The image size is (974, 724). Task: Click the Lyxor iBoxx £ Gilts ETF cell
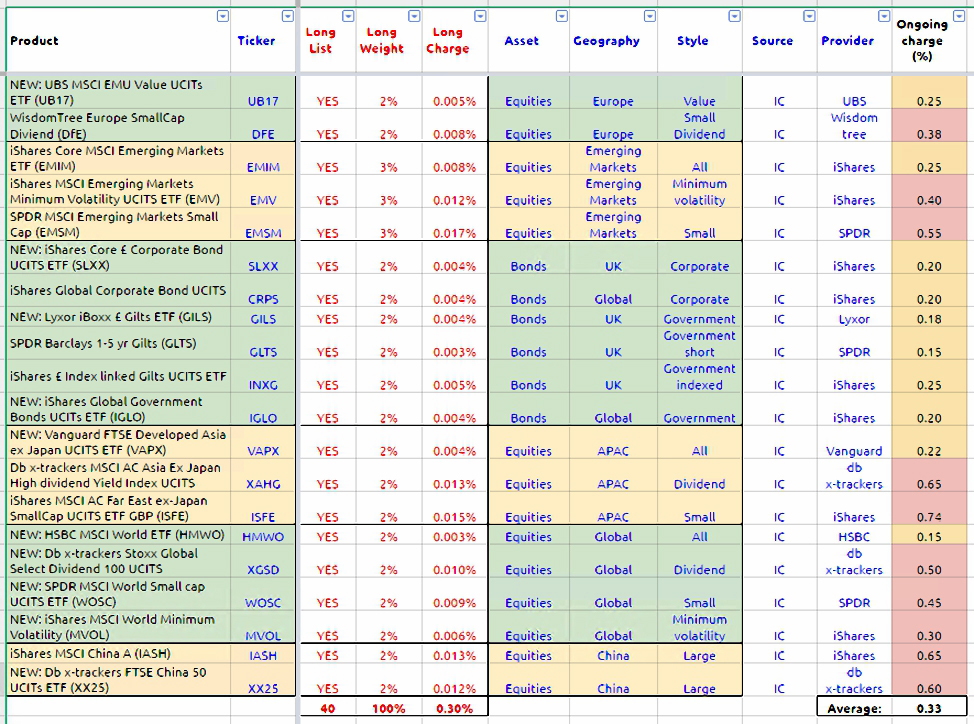click(118, 317)
